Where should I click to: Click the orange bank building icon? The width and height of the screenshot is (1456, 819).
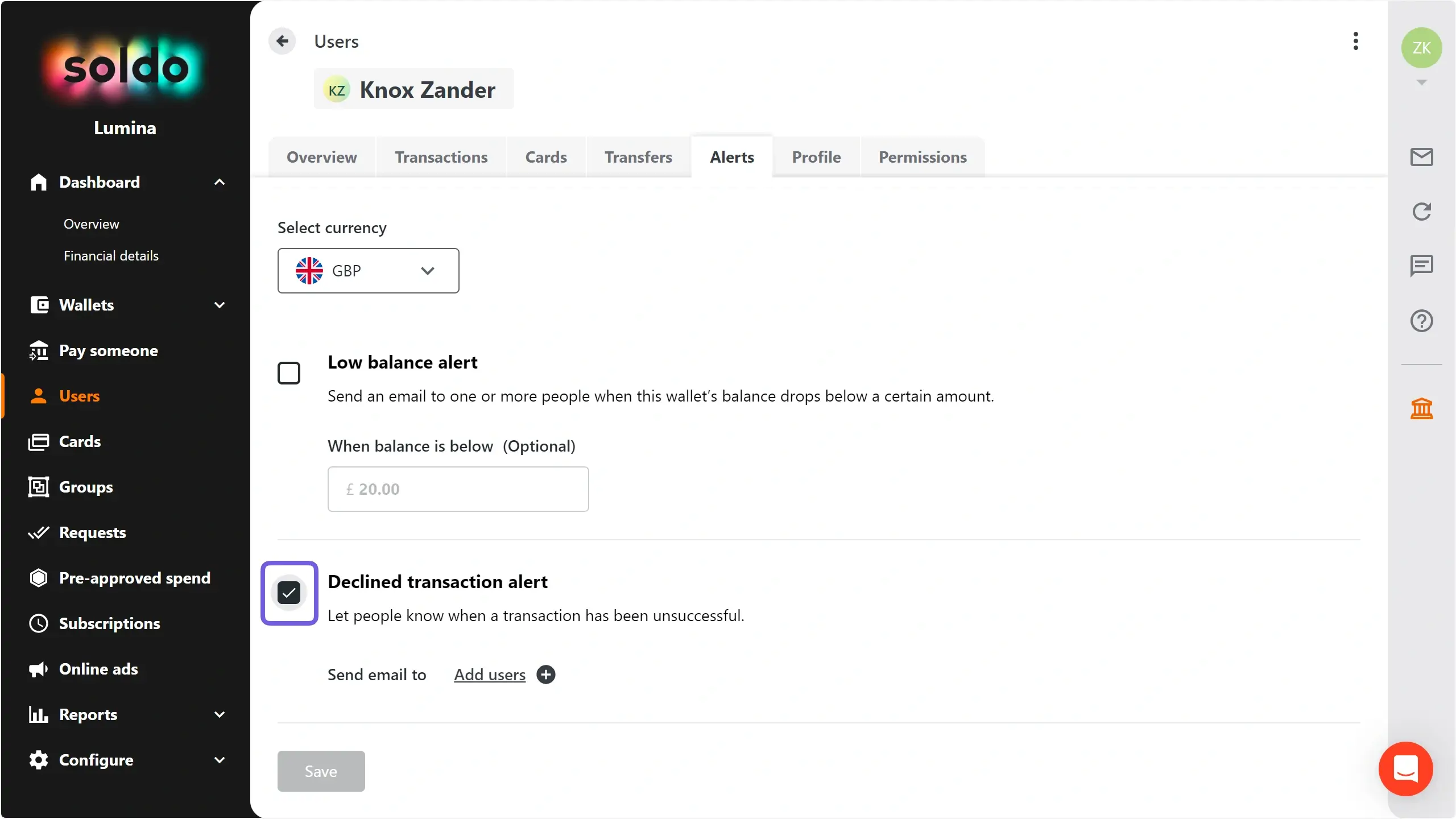point(1421,408)
